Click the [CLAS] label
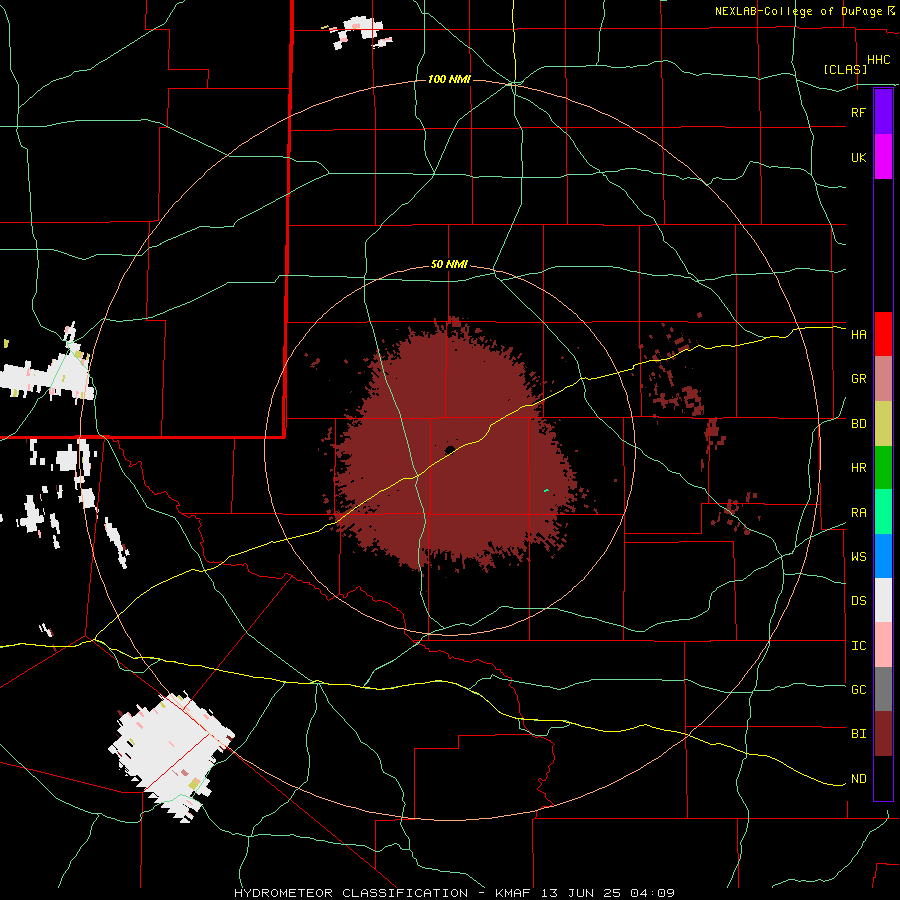 (x=845, y=69)
